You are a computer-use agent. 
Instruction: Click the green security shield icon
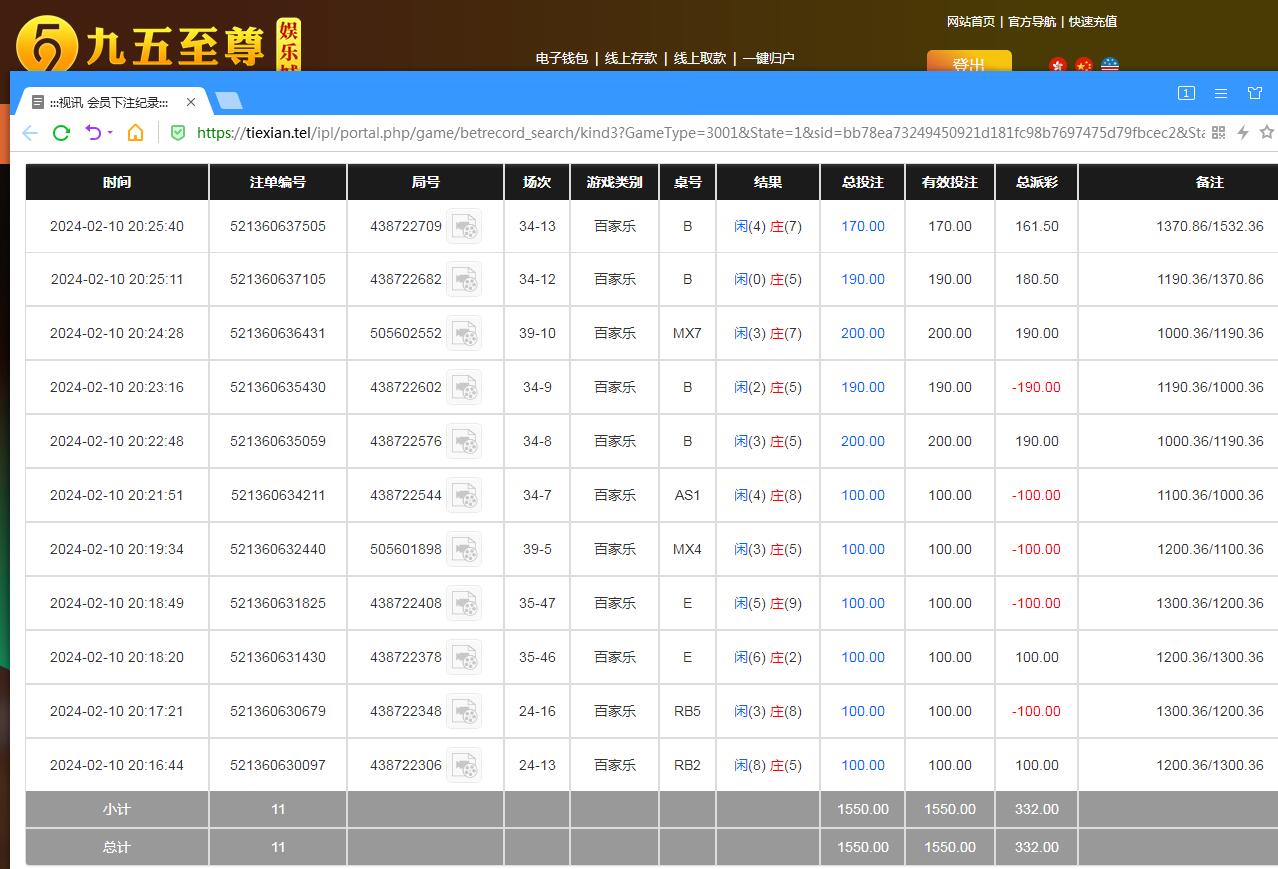pos(178,133)
